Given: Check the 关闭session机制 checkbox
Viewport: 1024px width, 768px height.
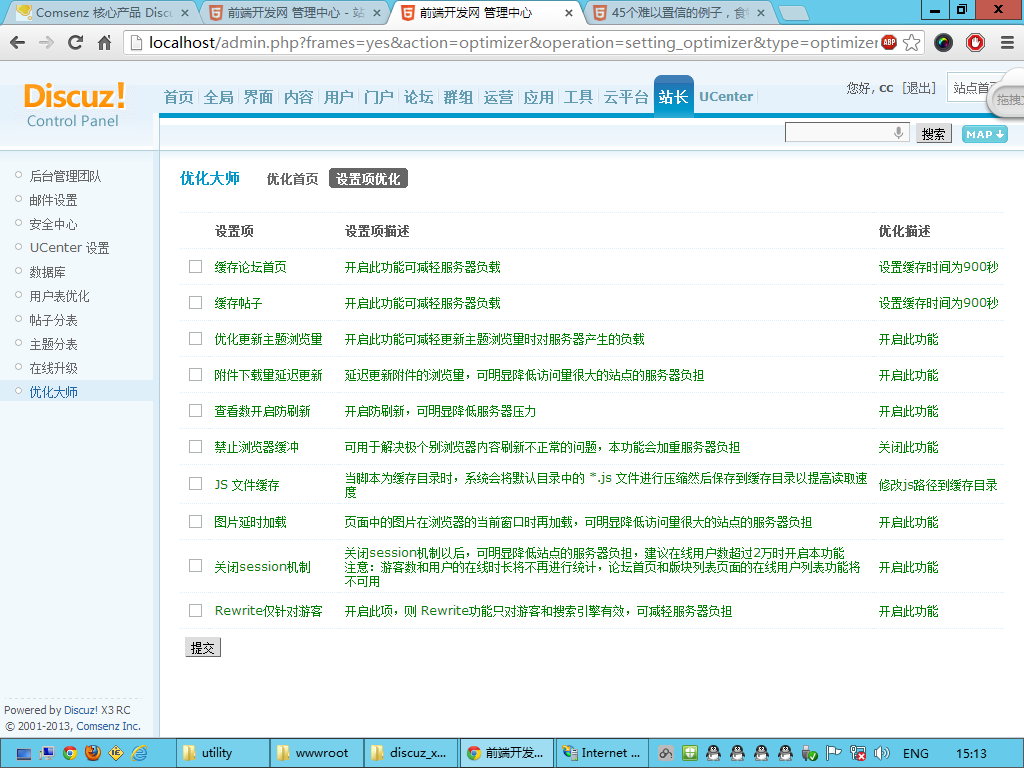Looking at the screenshot, I should pos(195,566).
